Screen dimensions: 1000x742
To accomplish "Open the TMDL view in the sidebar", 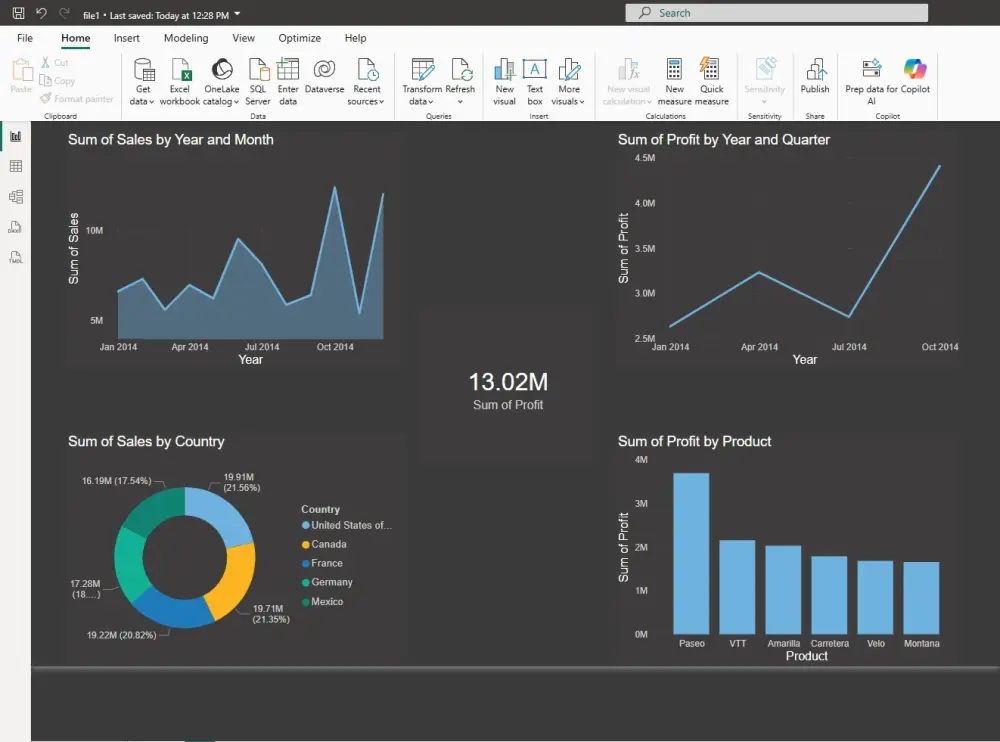I will [14, 258].
